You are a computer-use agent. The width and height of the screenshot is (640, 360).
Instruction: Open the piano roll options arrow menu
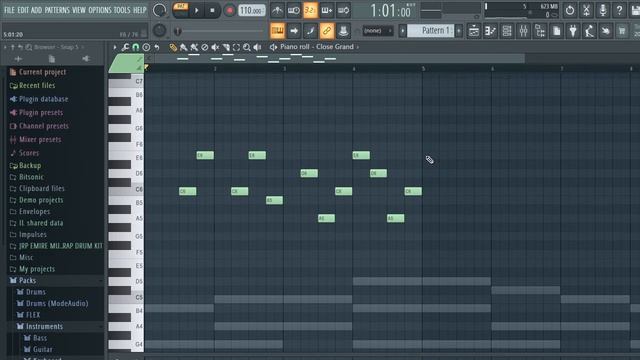click(115, 47)
